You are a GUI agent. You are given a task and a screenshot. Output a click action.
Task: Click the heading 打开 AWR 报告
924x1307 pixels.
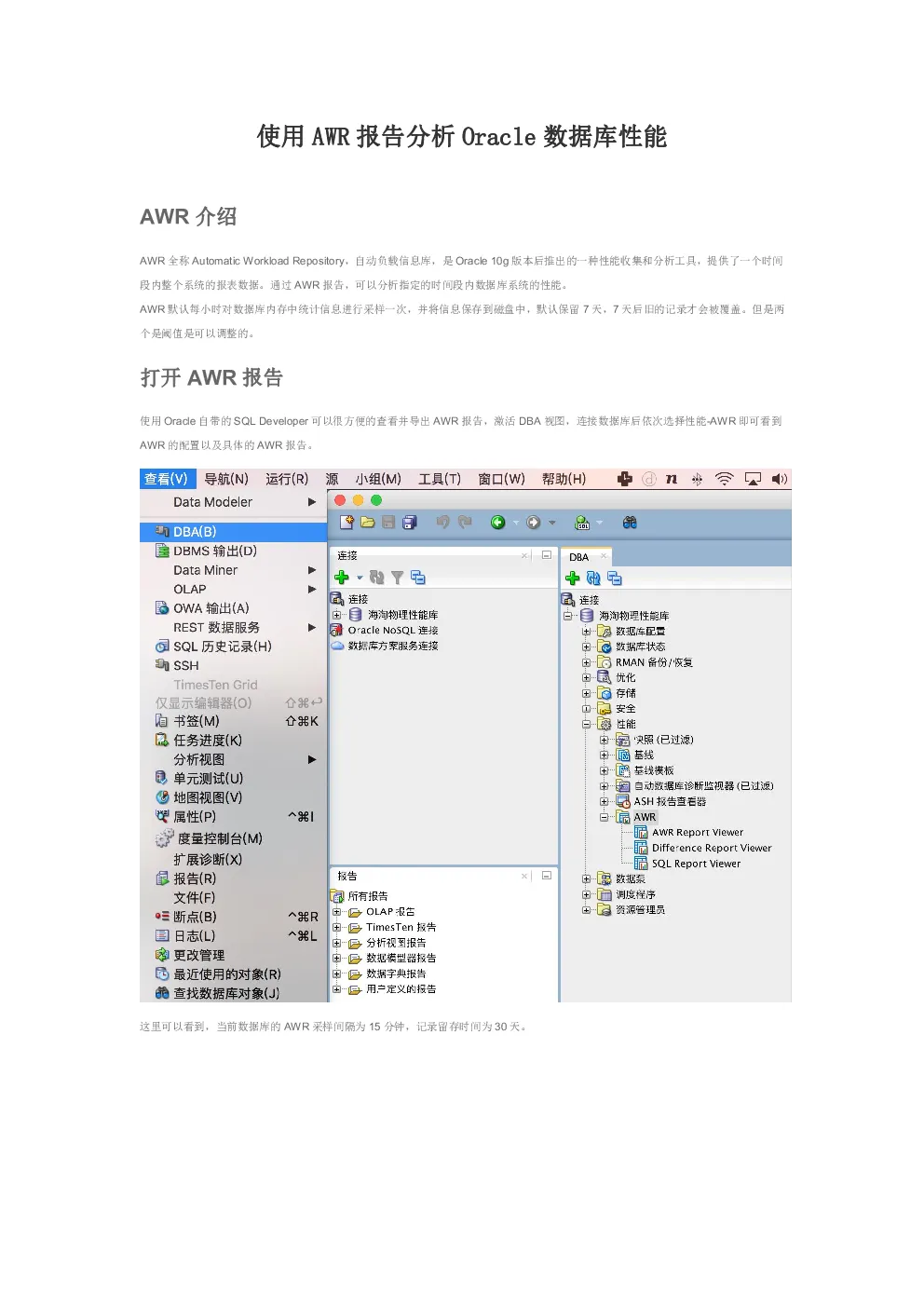[211, 377]
